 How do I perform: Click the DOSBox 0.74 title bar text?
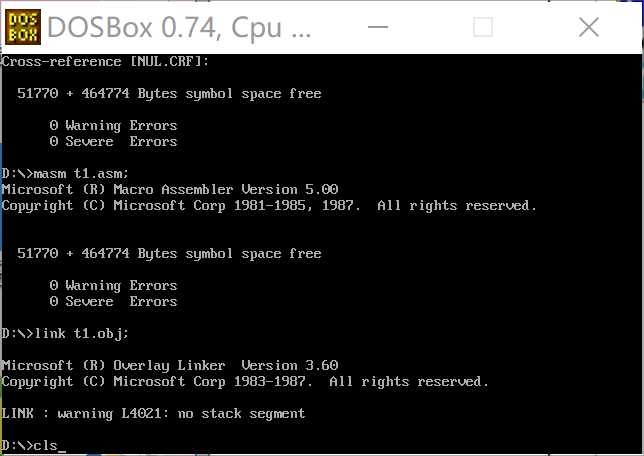[179, 28]
